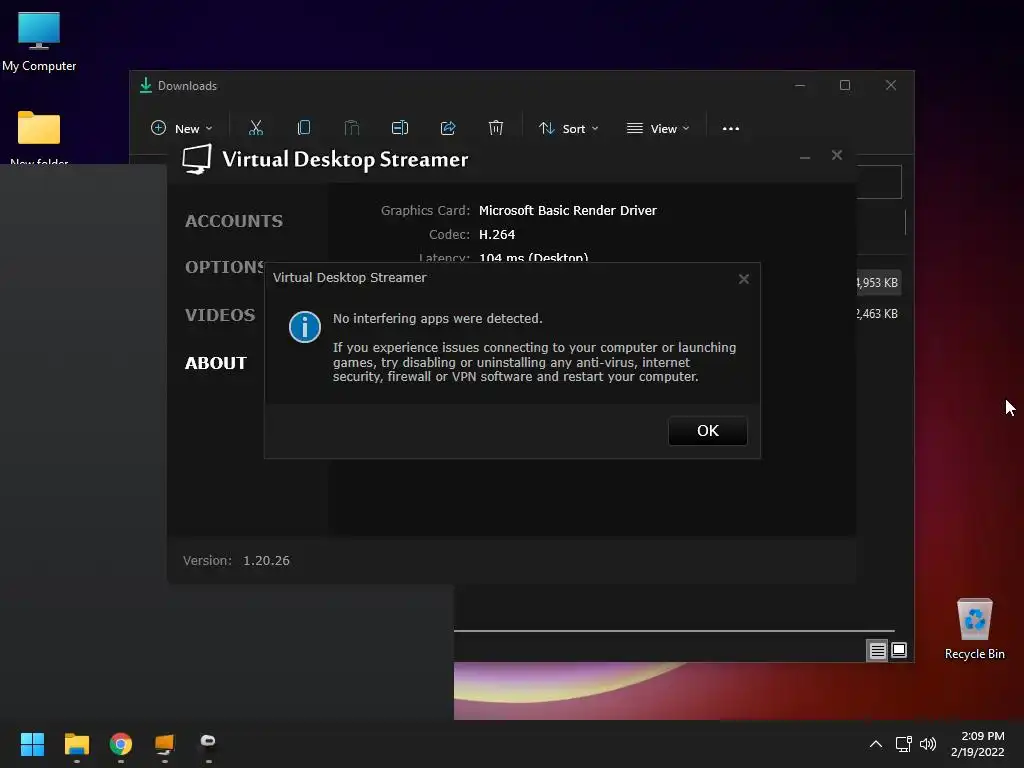The width and height of the screenshot is (1024, 768).
Task: Show hidden system tray icons chevron
Action: pos(876,744)
